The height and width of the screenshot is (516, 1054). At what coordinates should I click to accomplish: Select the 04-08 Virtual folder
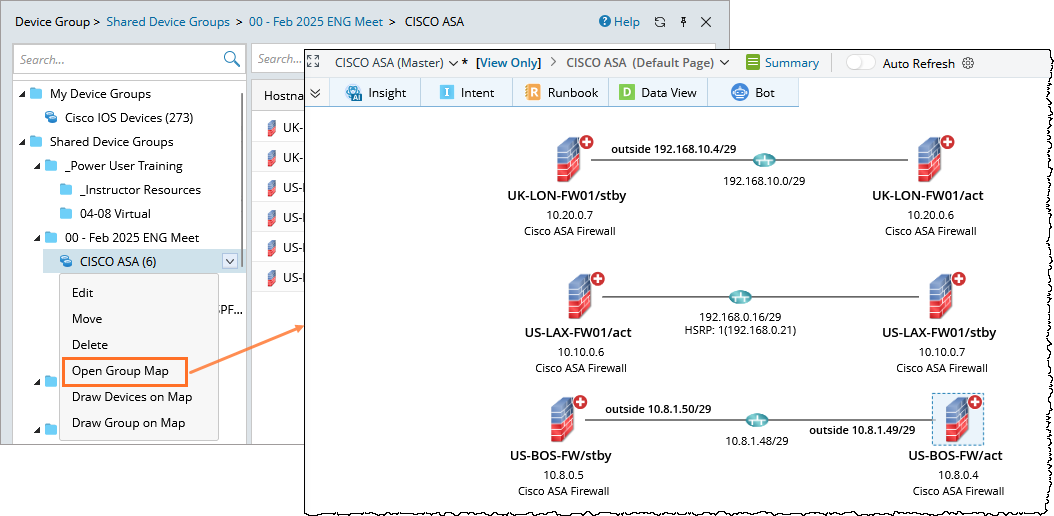click(114, 214)
